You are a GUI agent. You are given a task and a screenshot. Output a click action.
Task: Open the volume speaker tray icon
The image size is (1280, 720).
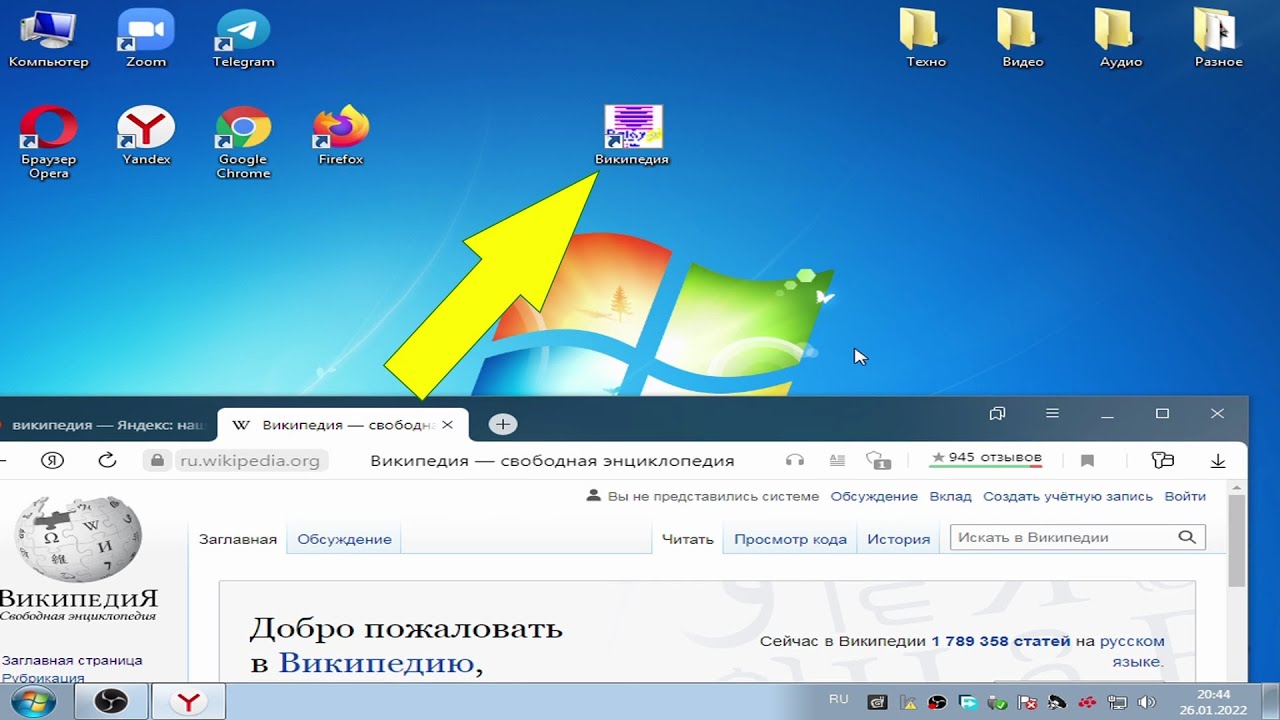point(1147,702)
